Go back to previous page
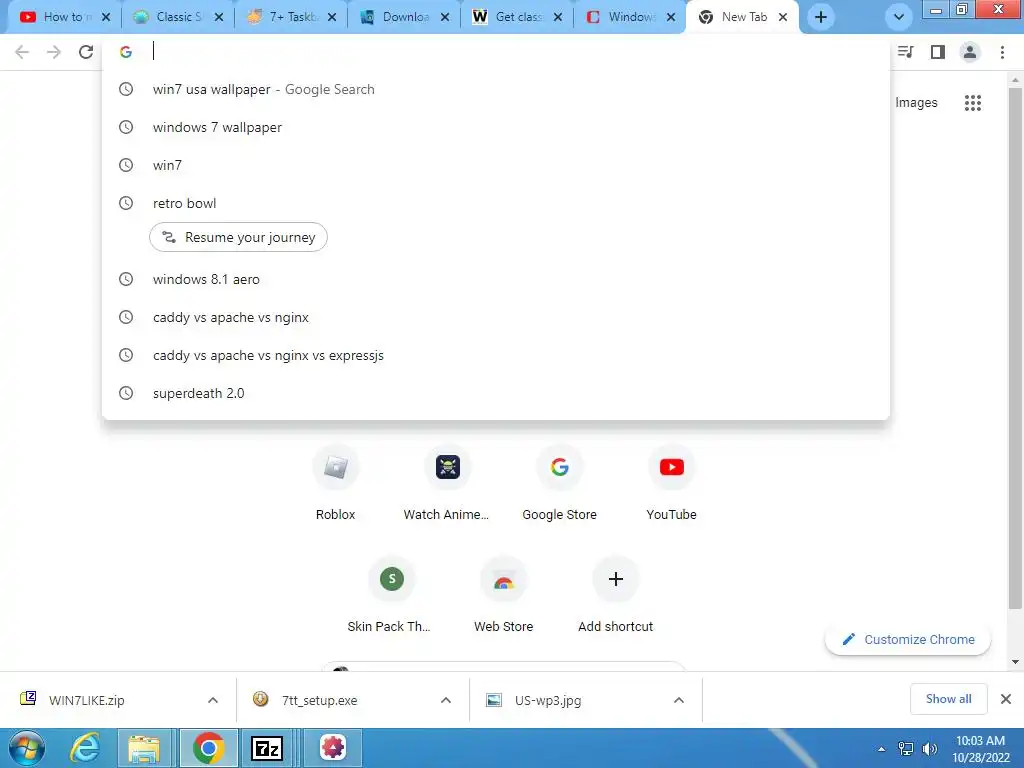The height and width of the screenshot is (768, 1024). [x=22, y=52]
